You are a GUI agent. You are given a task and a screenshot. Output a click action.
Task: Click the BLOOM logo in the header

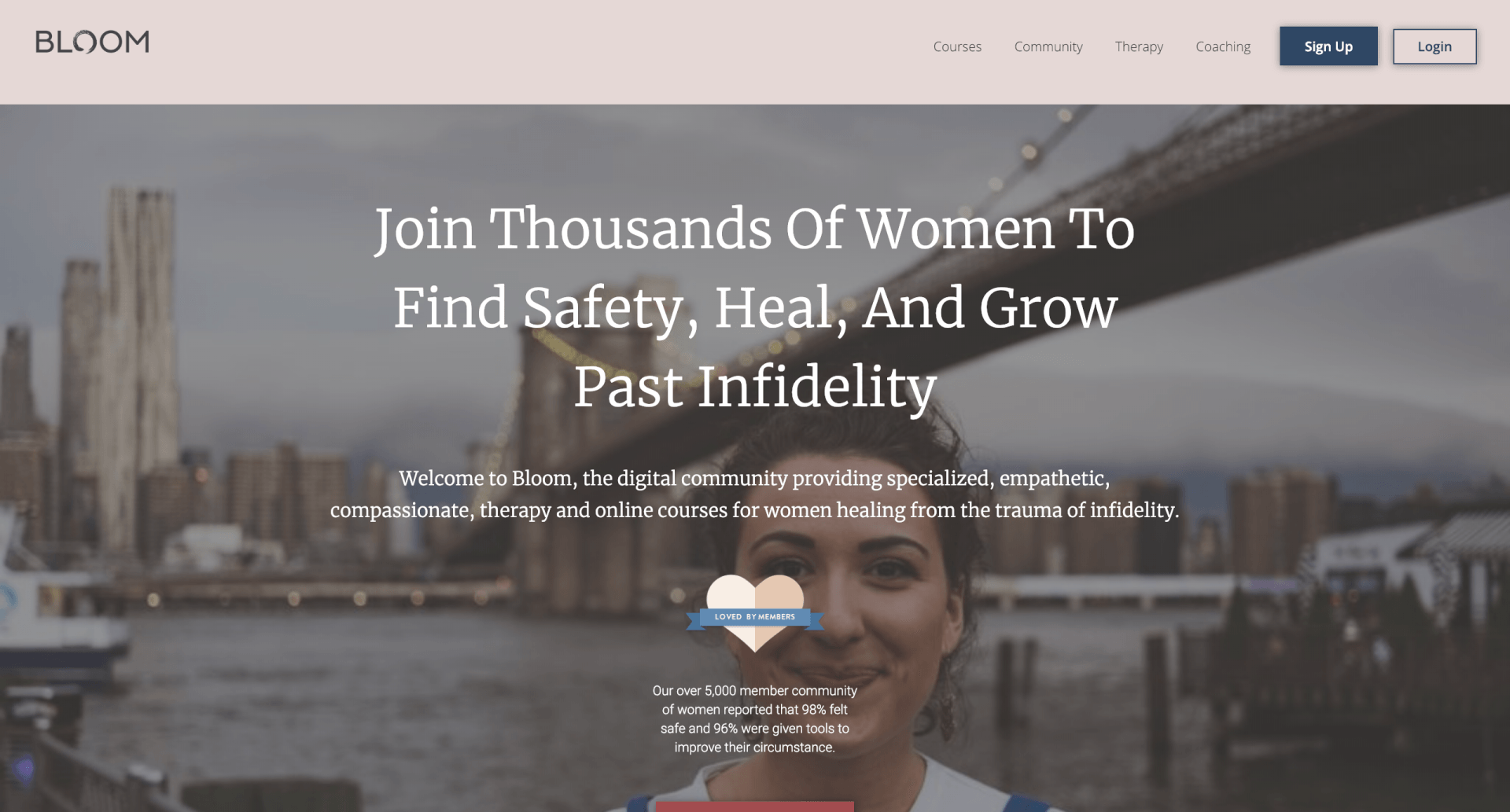[x=92, y=42]
